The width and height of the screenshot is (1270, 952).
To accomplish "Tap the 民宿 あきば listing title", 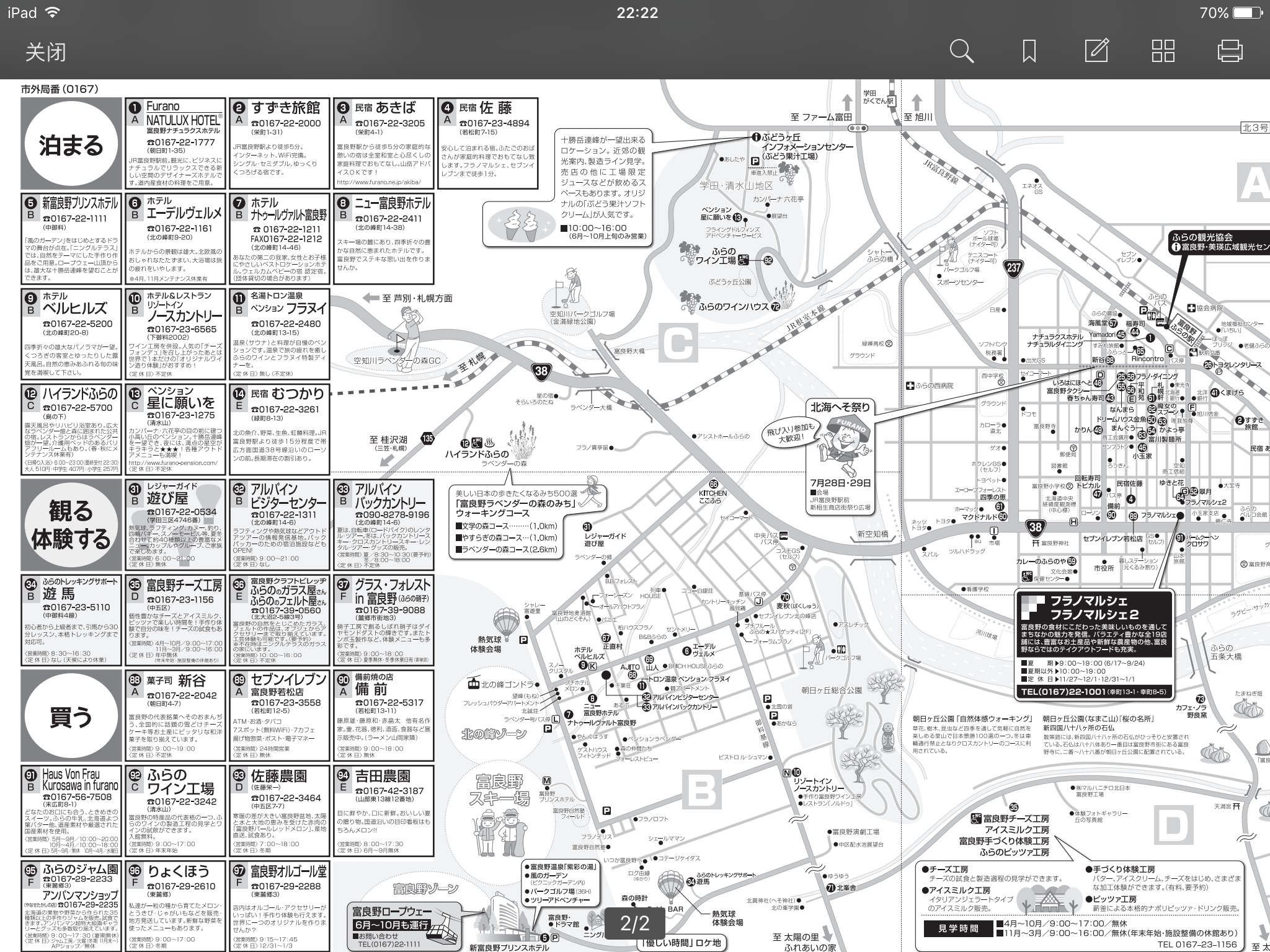I will tap(385, 108).
